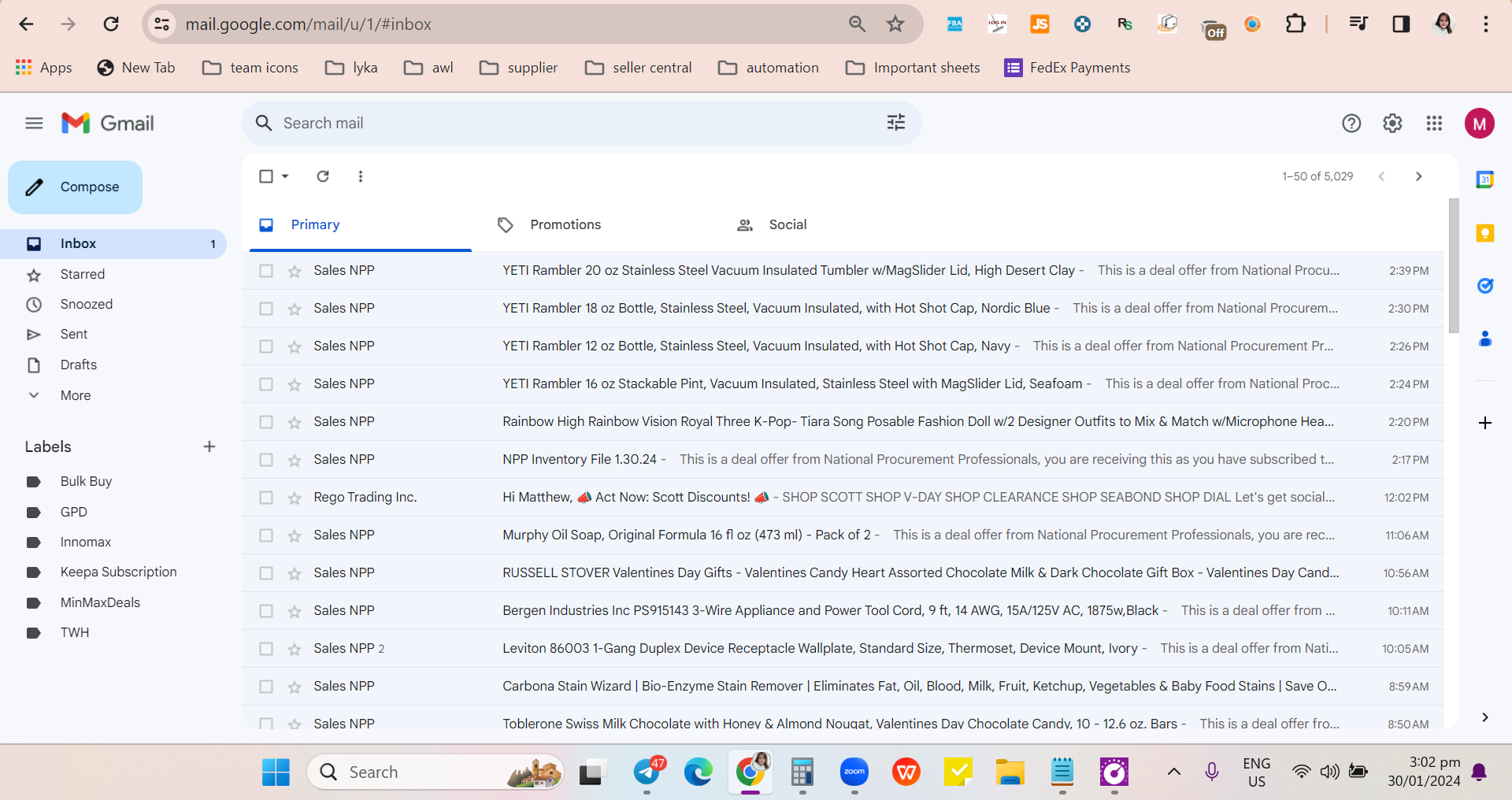Click the mail list vertical scrollbar
This screenshot has height=800, width=1512.
click(x=1454, y=265)
